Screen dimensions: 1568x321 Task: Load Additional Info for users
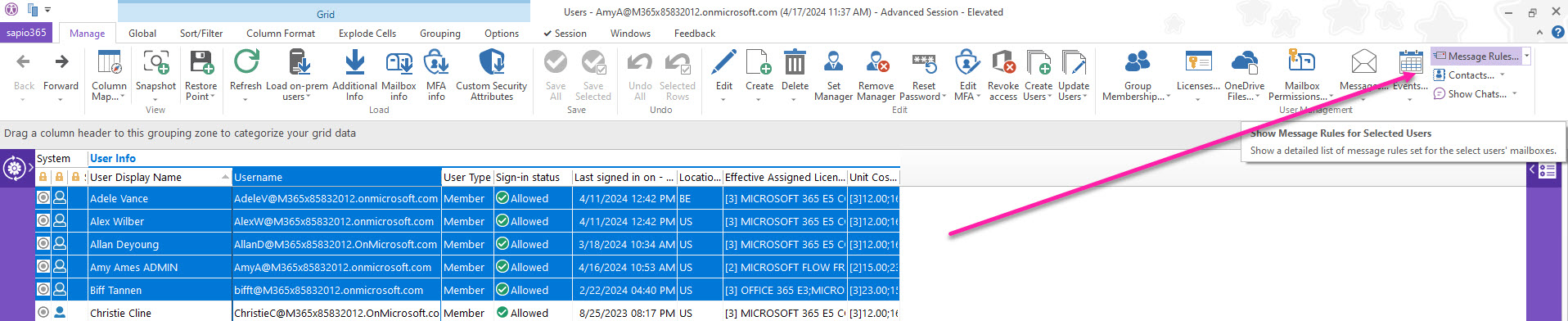(x=354, y=75)
